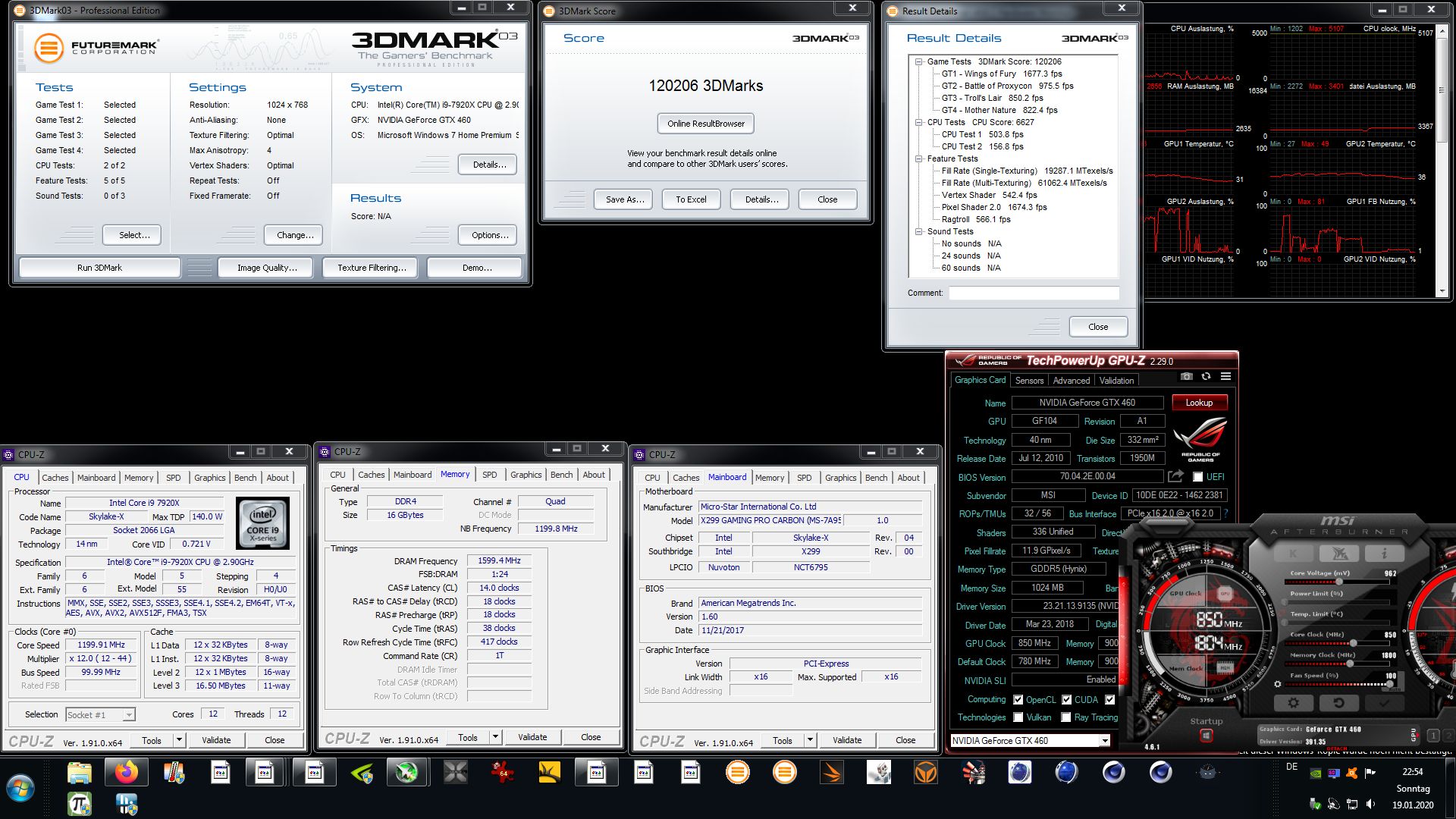
Task: Reset Afterburner settings with the circular arrow
Action: tap(1338, 703)
